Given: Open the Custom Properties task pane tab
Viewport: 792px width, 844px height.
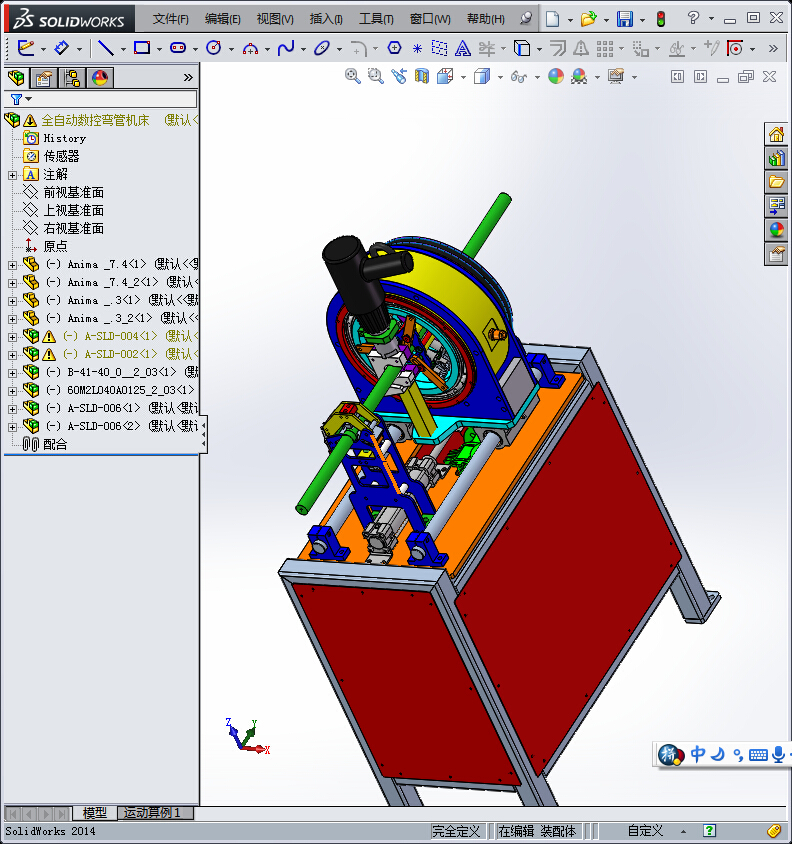Looking at the screenshot, I should tap(776, 254).
